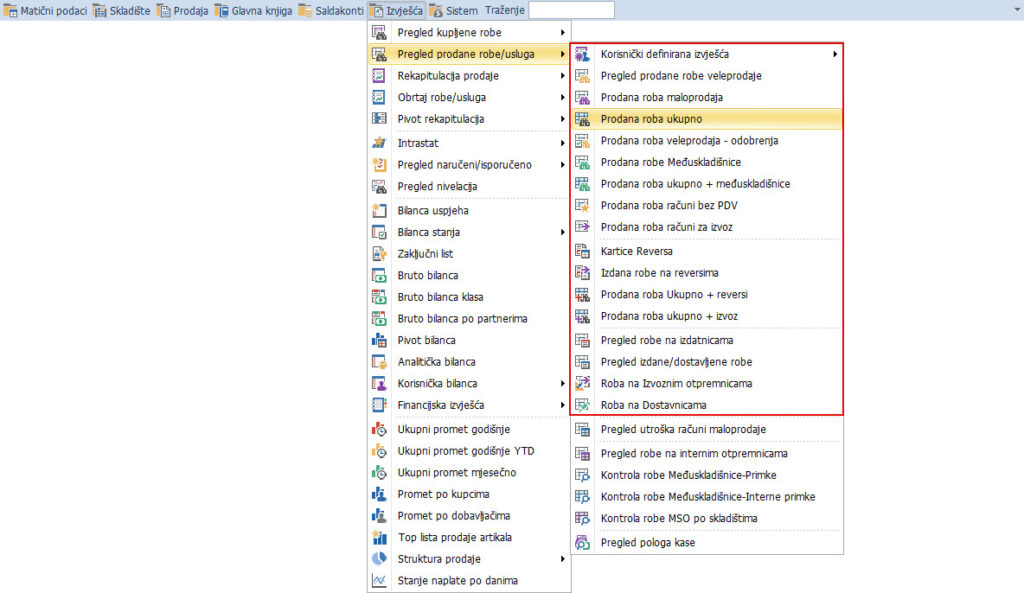Click the Struktura prodaje pie chart icon
This screenshot has width=1024, height=593.
[379, 559]
